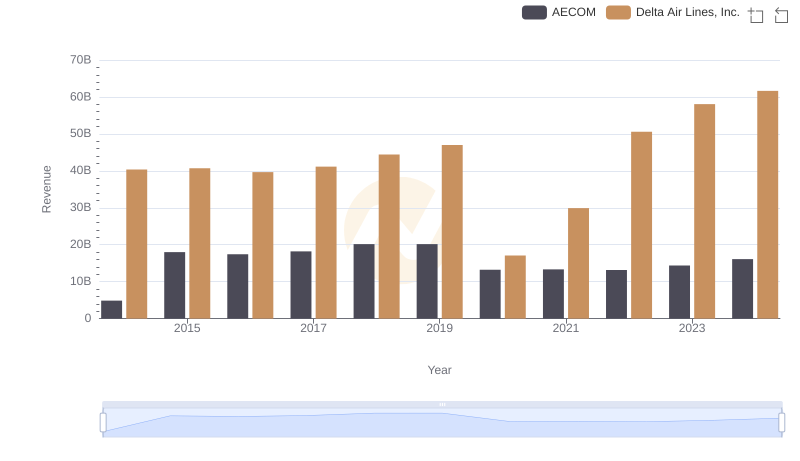The width and height of the screenshot is (800, 461).
Task: Click the Delta 2021 bar
Action: 579,263
